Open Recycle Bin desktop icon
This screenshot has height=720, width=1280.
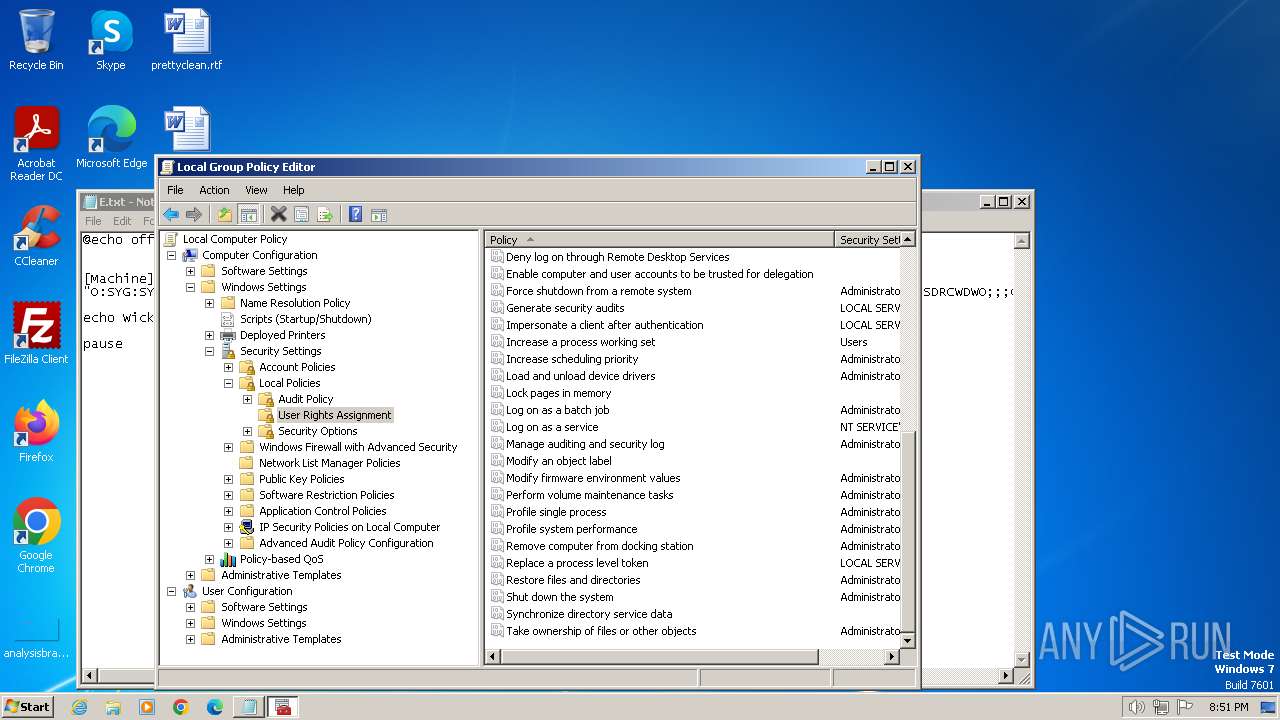point(36,40)
